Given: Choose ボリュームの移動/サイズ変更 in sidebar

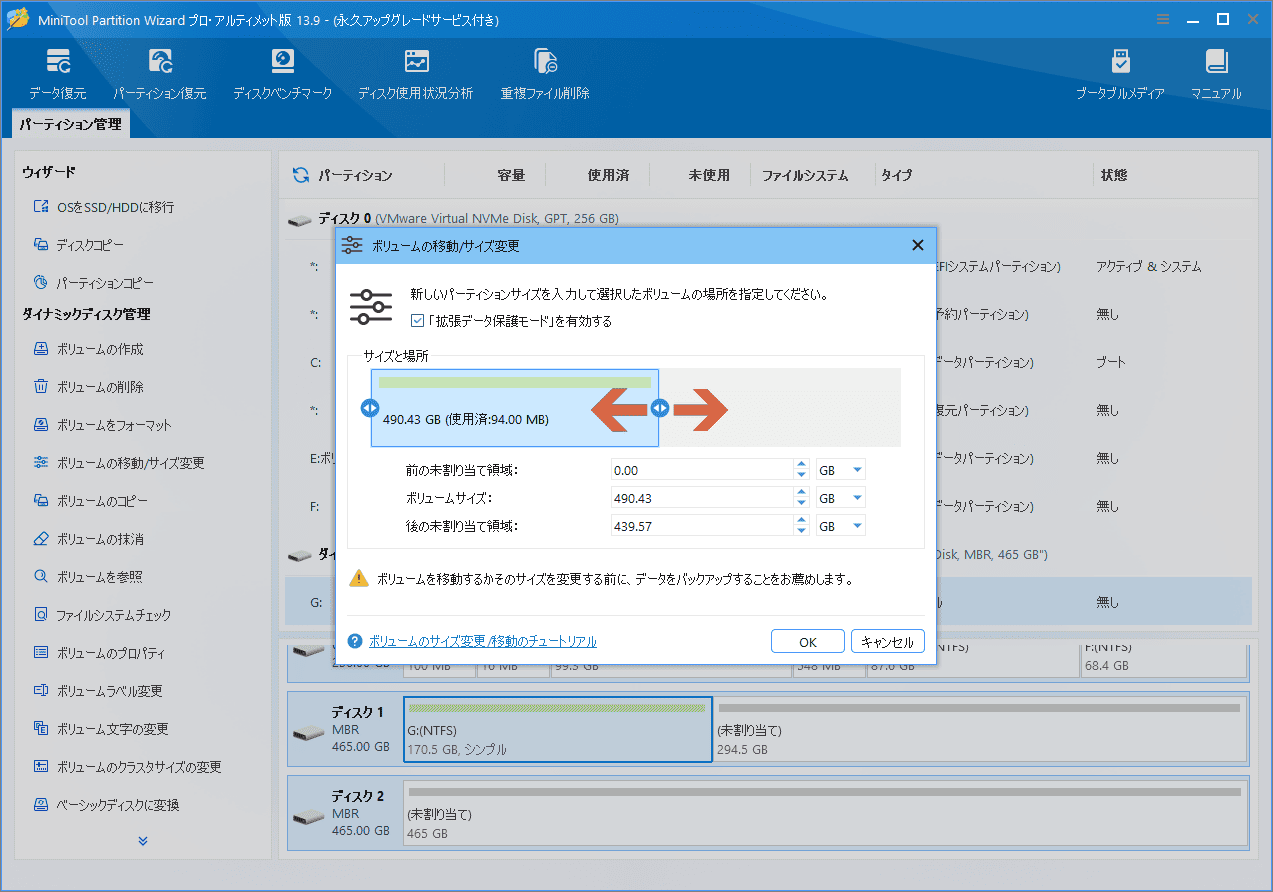Looking at the screenshot, I should 118,463.
